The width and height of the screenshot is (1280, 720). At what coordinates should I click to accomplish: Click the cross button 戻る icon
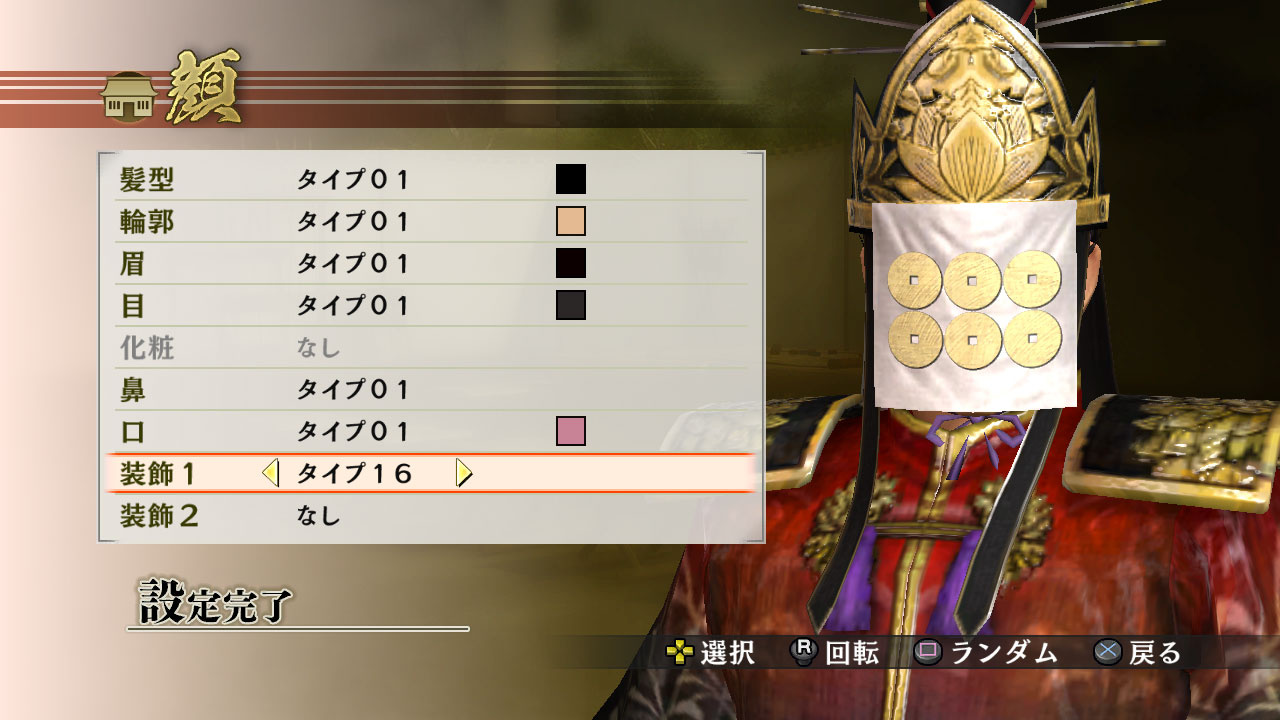click(x=1108, y=653)
